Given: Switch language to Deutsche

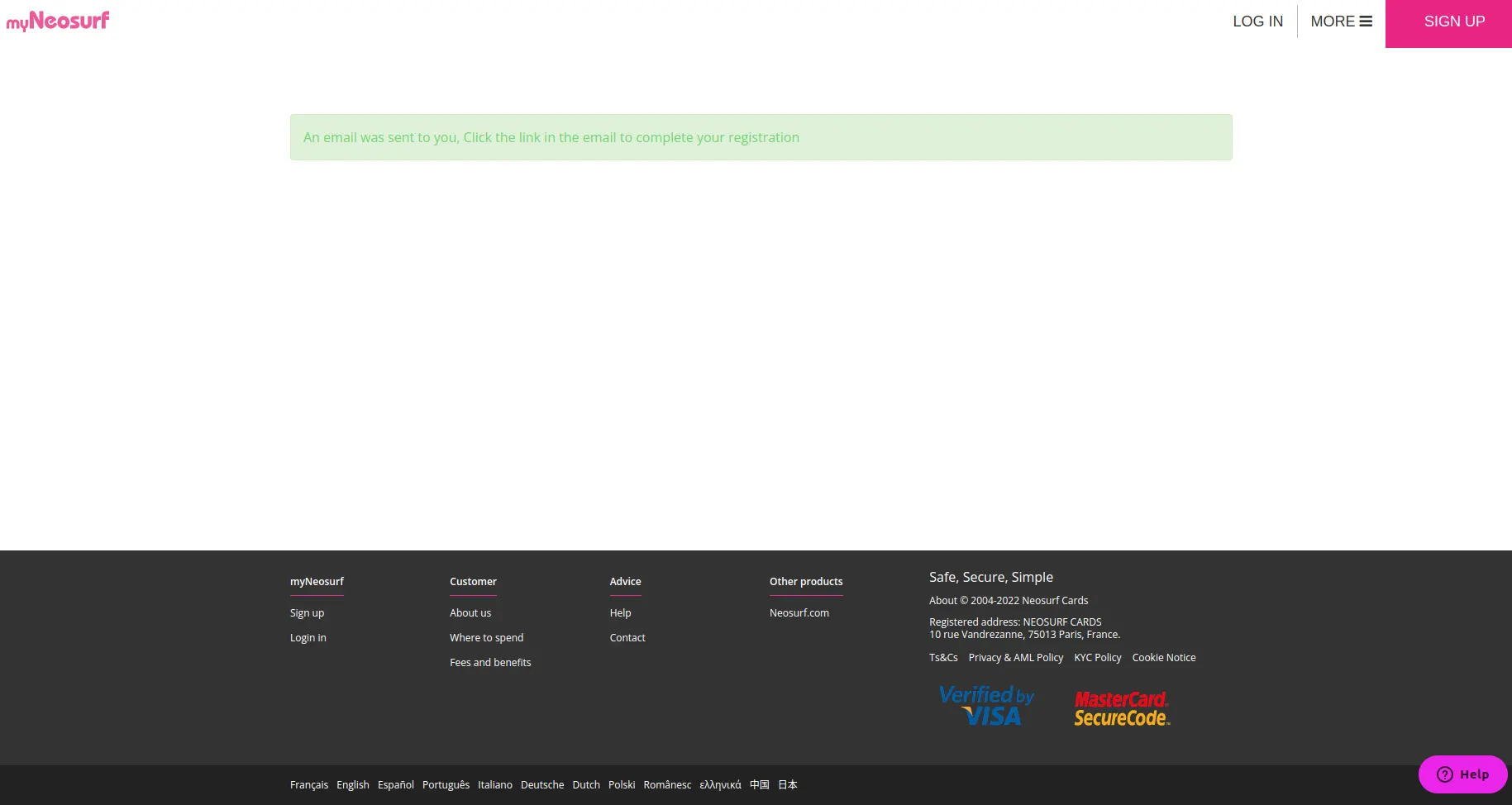Looking at the screenshot, I should [x=542, y=785].
